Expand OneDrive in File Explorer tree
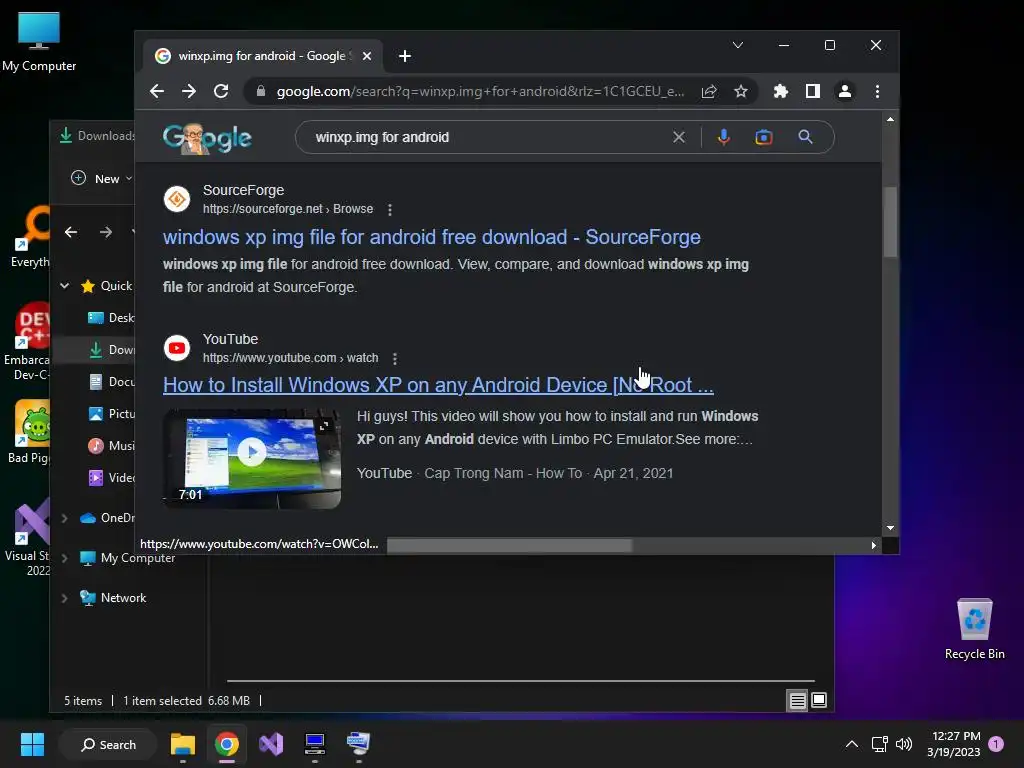This screenshot has width=1024, height=768. click(65, 519)
